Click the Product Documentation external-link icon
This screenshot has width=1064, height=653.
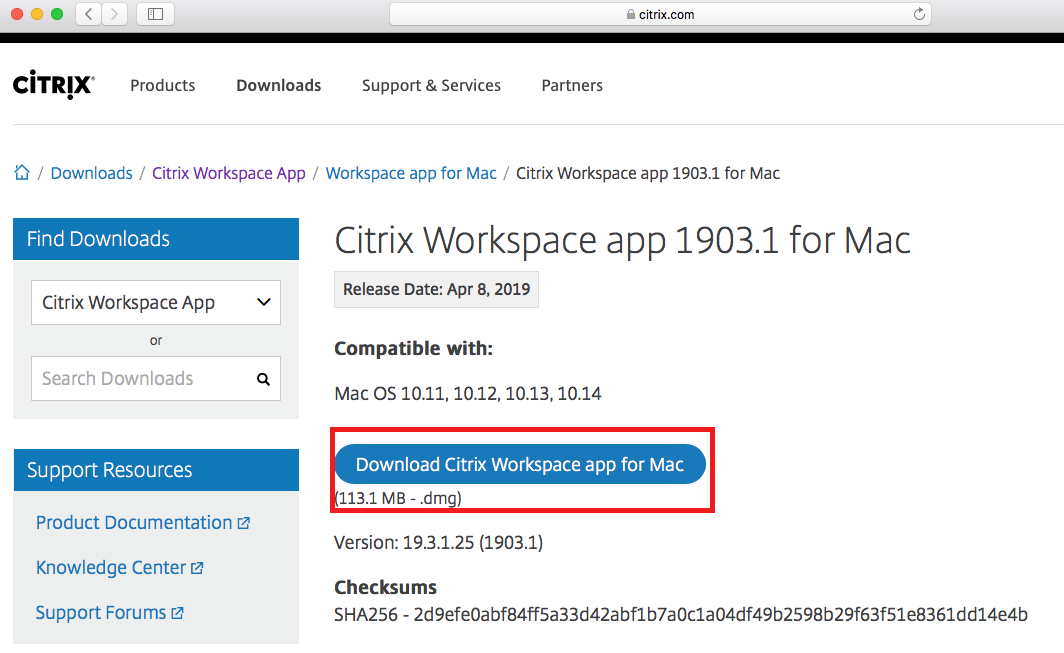[x=244, y=523]
